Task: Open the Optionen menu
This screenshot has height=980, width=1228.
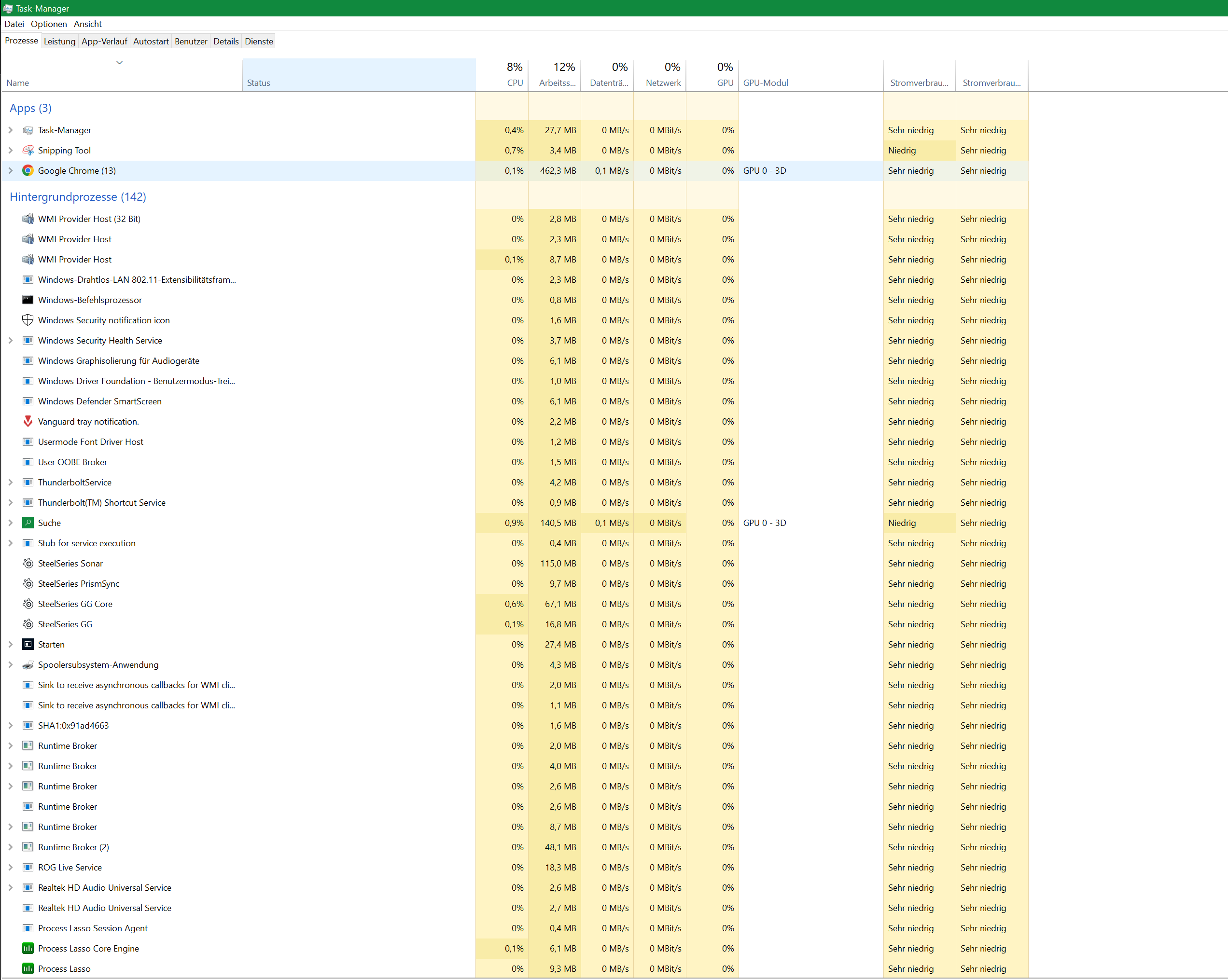Action: point(48,24)
